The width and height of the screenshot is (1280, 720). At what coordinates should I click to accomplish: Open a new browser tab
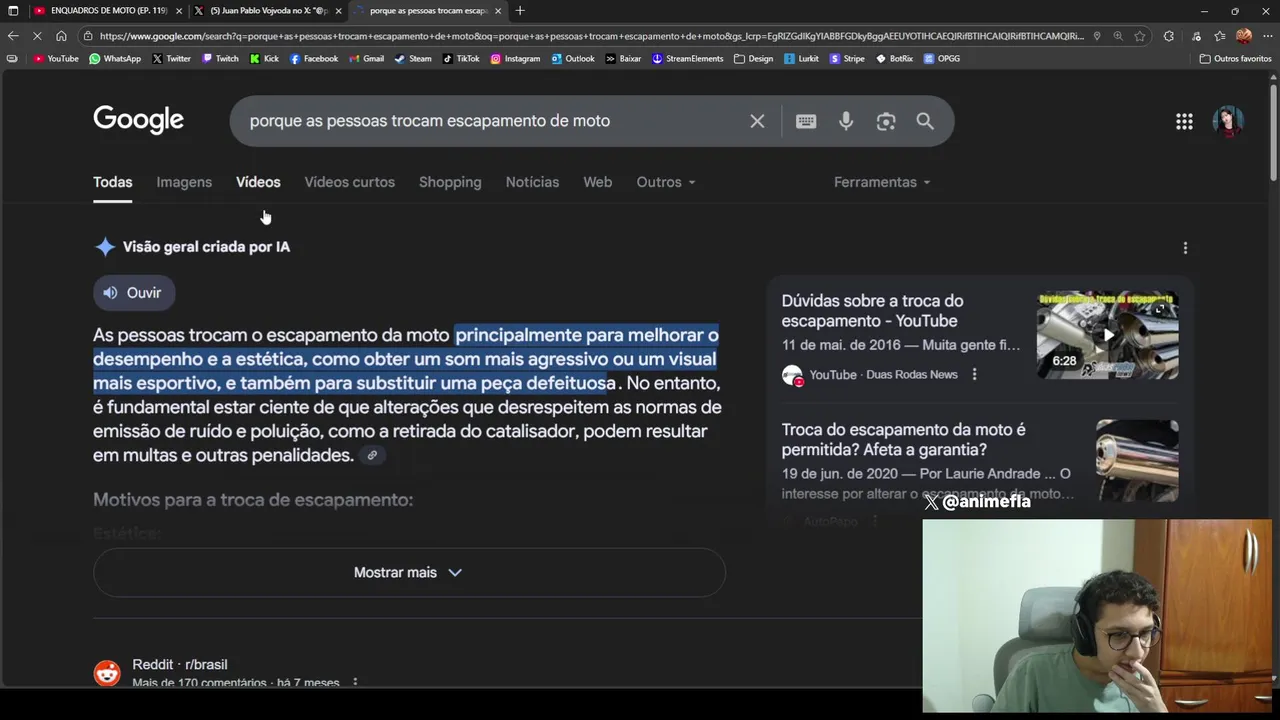point(520,11)
